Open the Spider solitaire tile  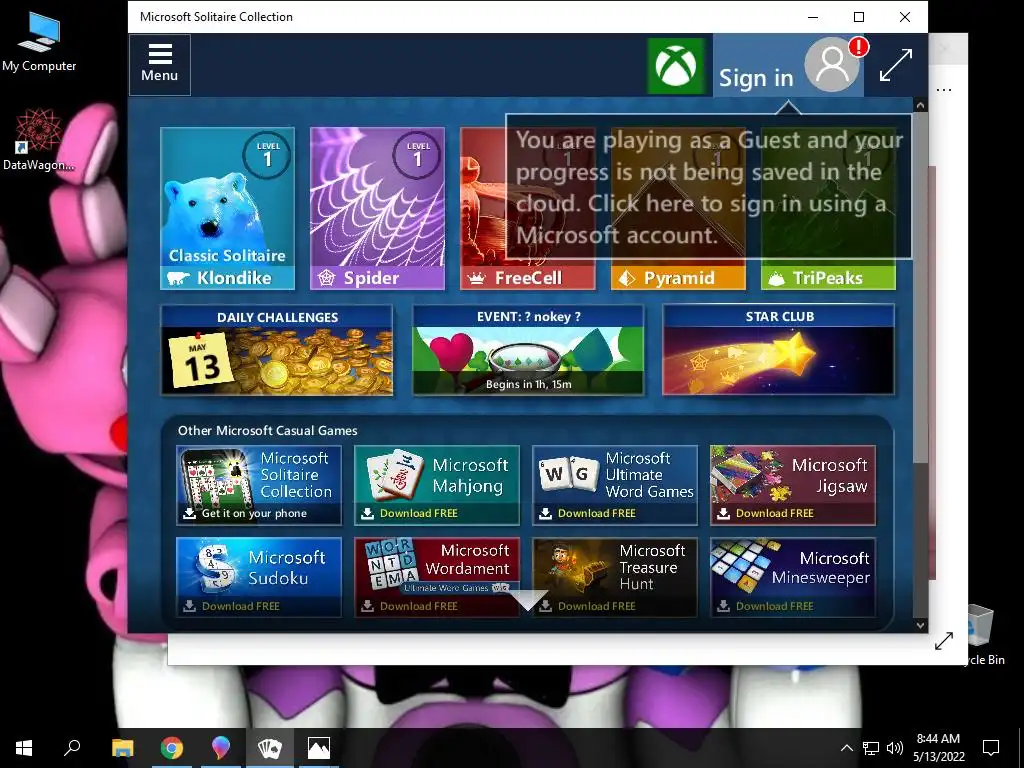pyautogui.click(x=377, y=208)
